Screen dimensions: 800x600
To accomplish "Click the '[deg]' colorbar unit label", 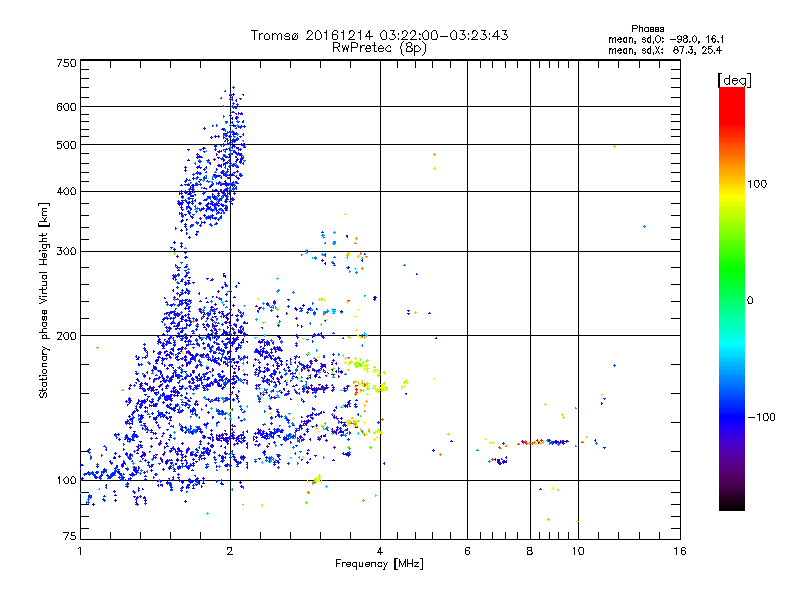I will tap(734, 80).
